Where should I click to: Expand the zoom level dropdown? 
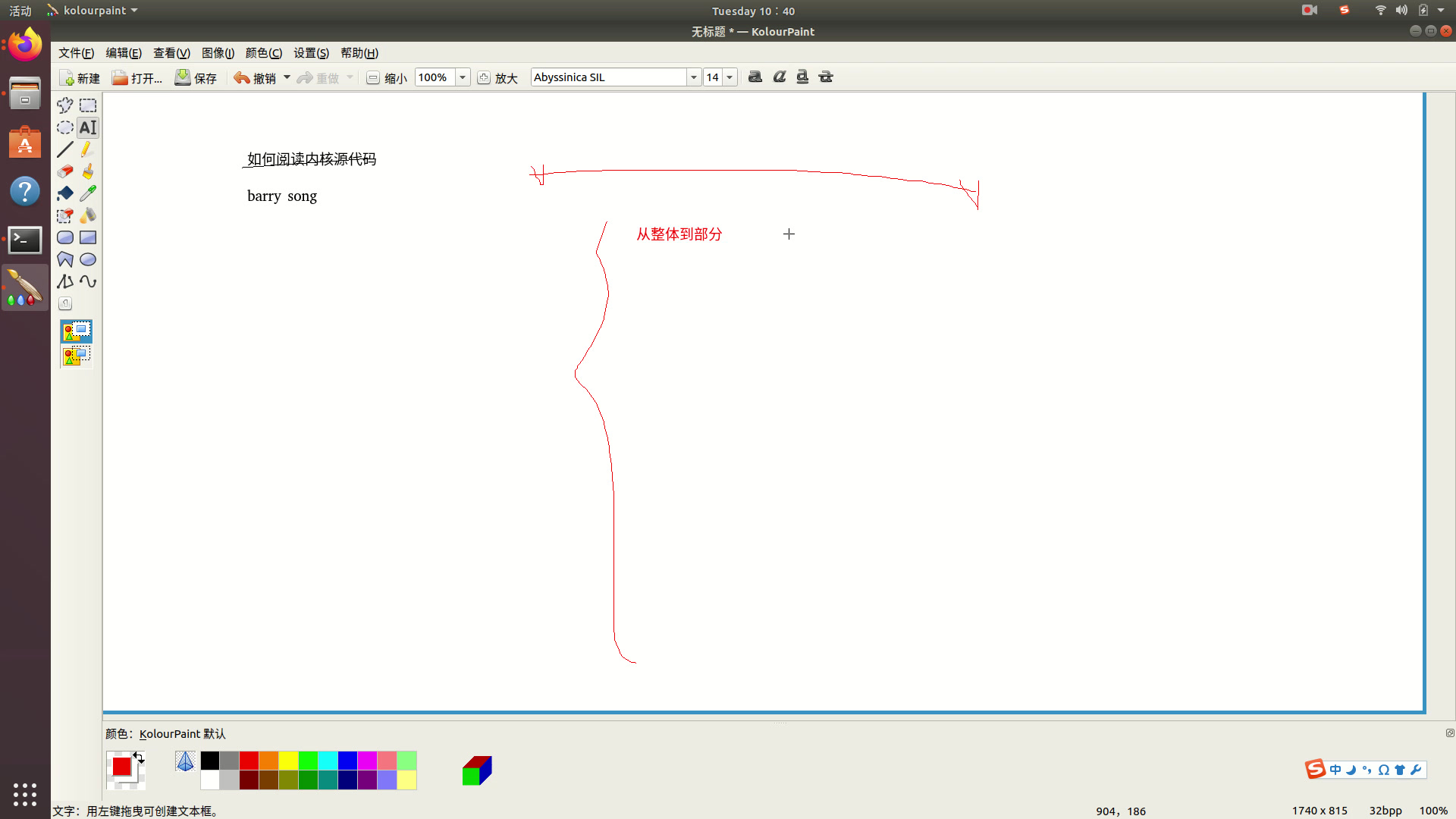pyautogui.click(x=462, y=77)
